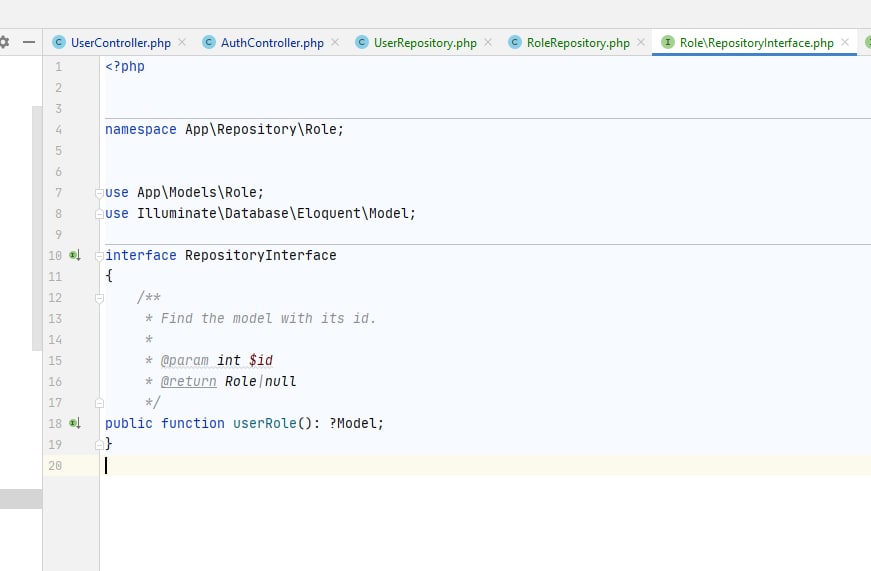This screenshot has width=871, height=571.
Task: Click the class icon on the UserController.php tab
Action: click(x=59, y=42)
